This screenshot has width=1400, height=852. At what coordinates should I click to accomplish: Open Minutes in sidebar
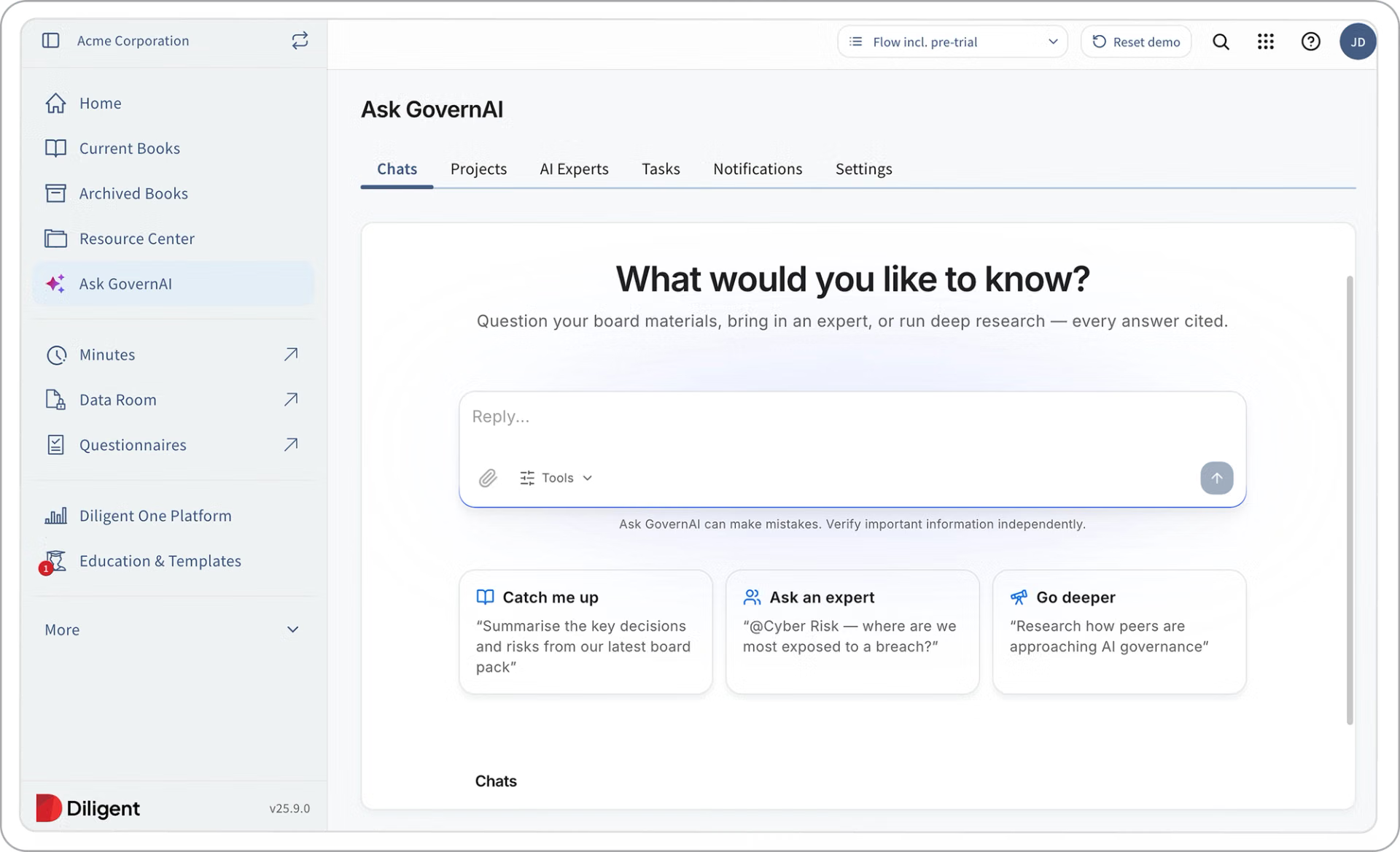174,355
